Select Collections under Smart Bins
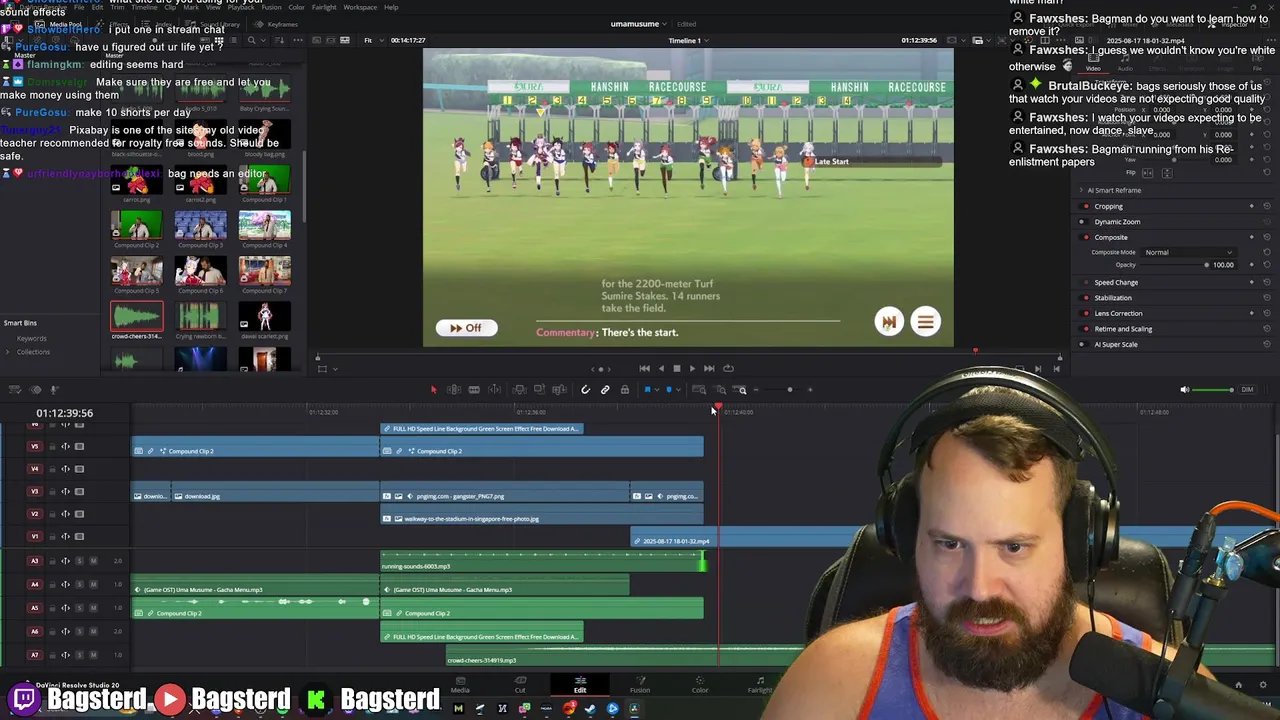 click(x=33, y=352)
